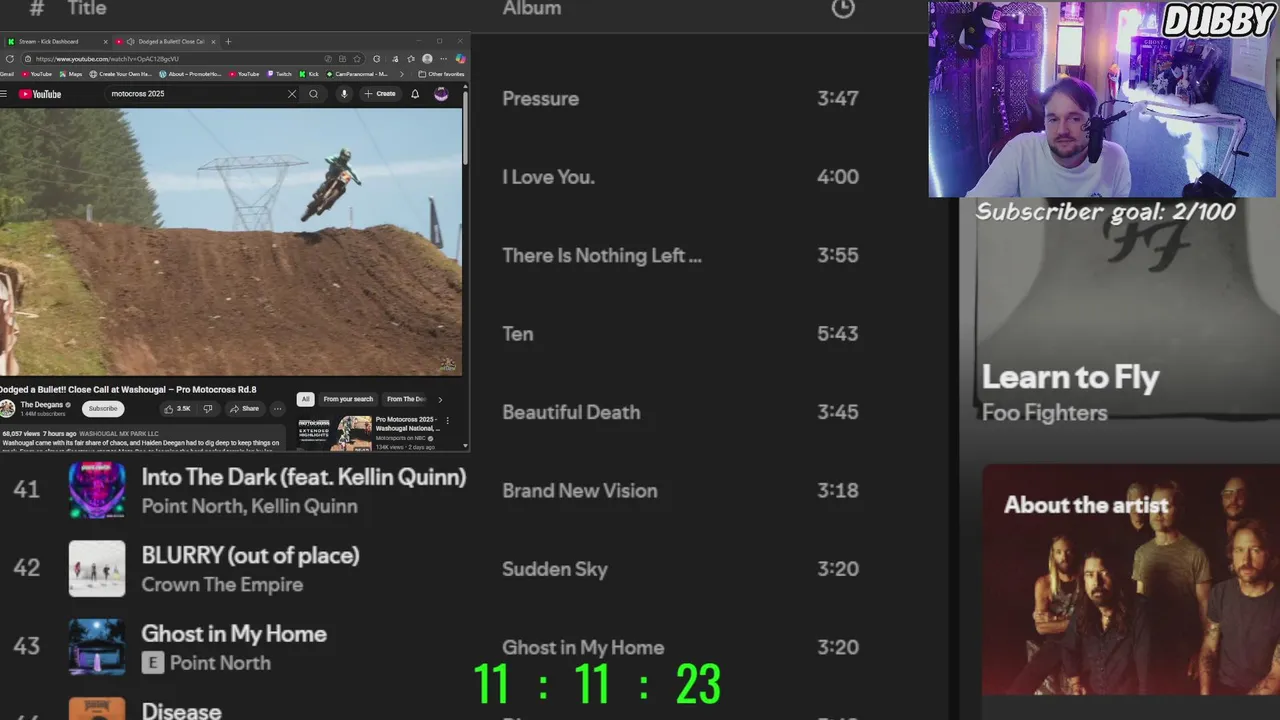1280x720 pixels.
Task: Open the Sudden Sky album
Action: [x=555, y=569]
